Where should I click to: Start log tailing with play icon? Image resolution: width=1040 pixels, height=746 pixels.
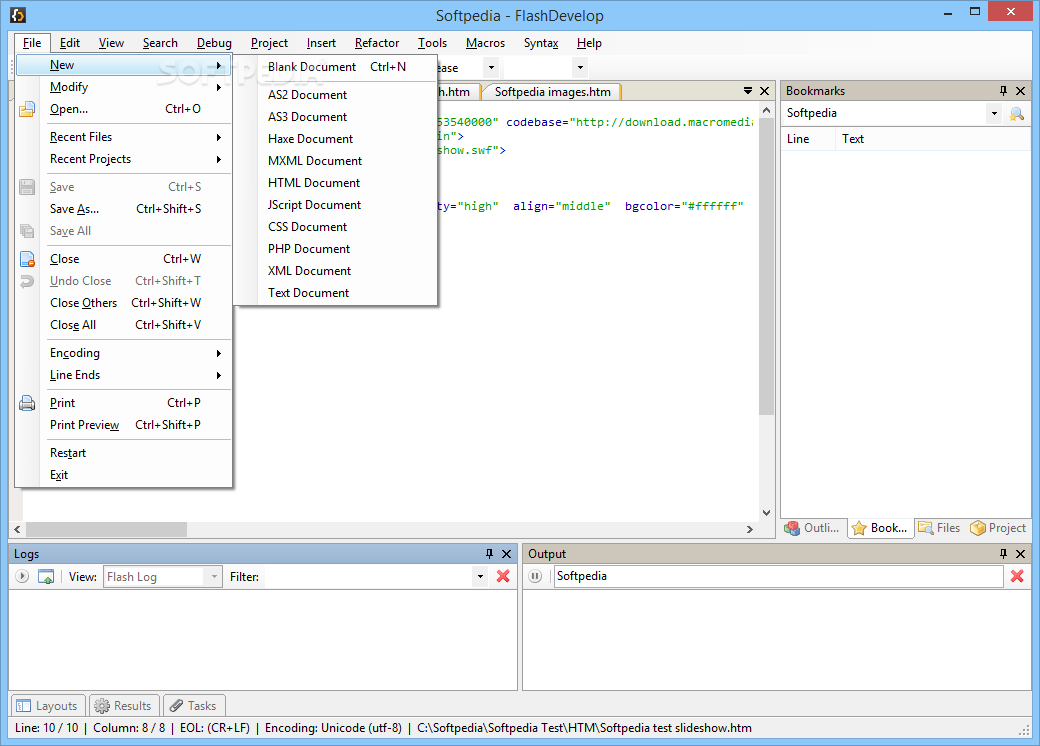click(22, 576)
